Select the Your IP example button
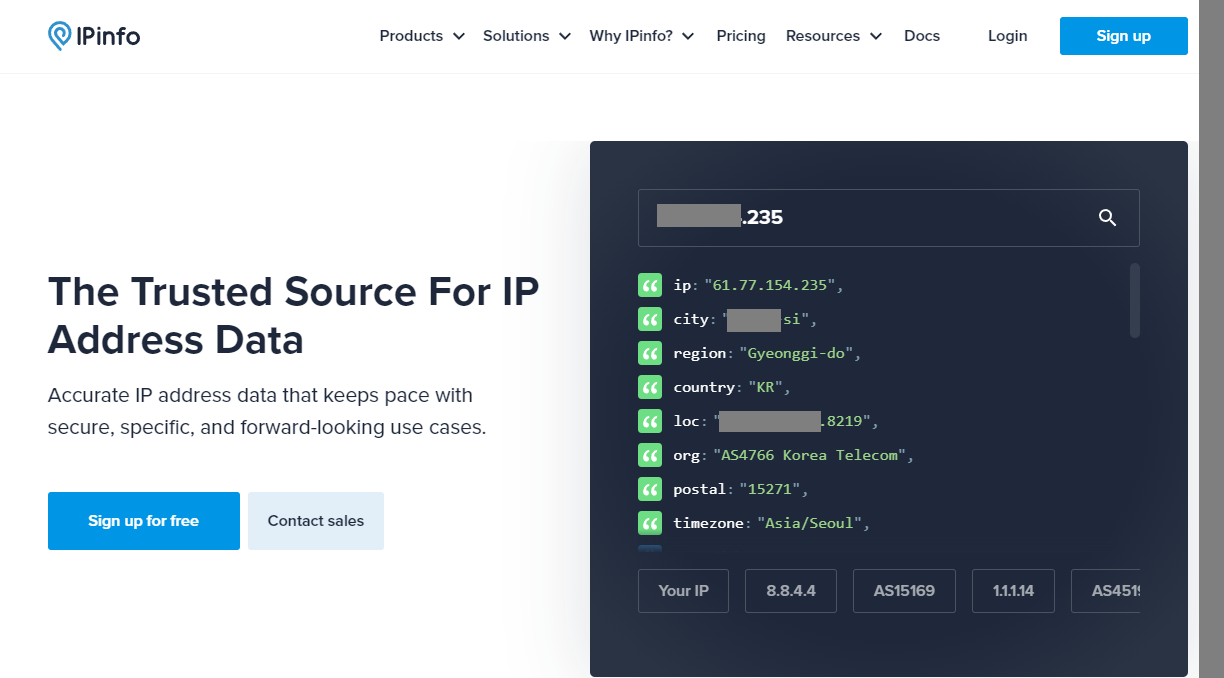The image size is (1224, 678). pos(684,591)
